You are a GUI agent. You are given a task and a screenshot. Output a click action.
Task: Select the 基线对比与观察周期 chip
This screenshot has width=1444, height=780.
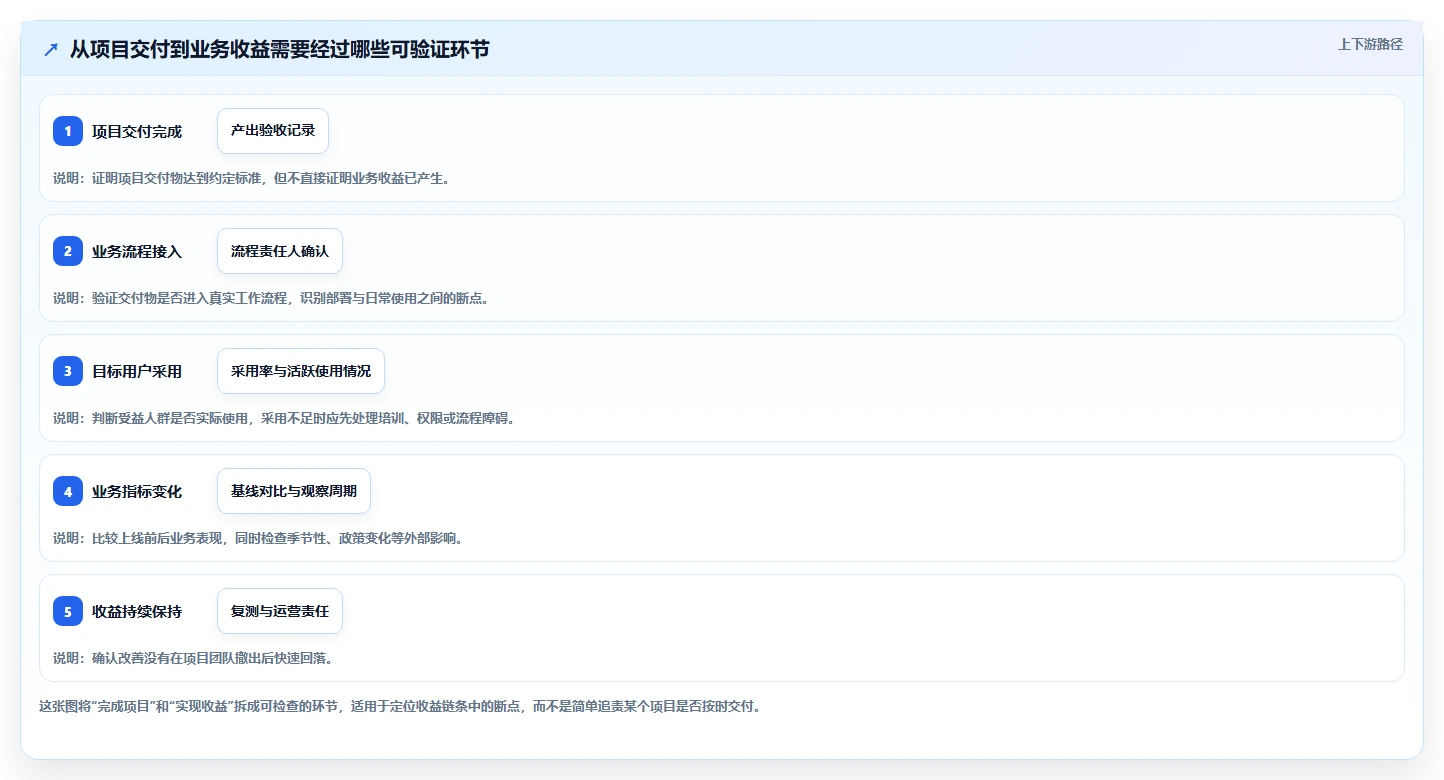pyautogui.click(x=294, y=491)
